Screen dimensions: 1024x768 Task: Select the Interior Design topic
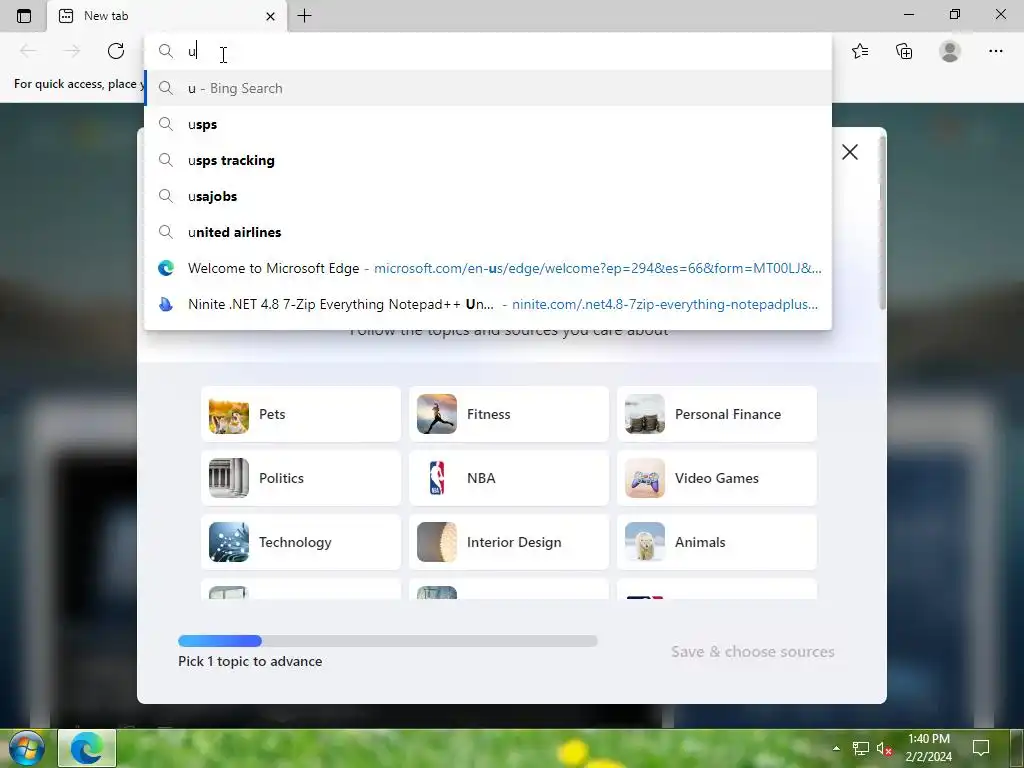click(x=509, y=542)
